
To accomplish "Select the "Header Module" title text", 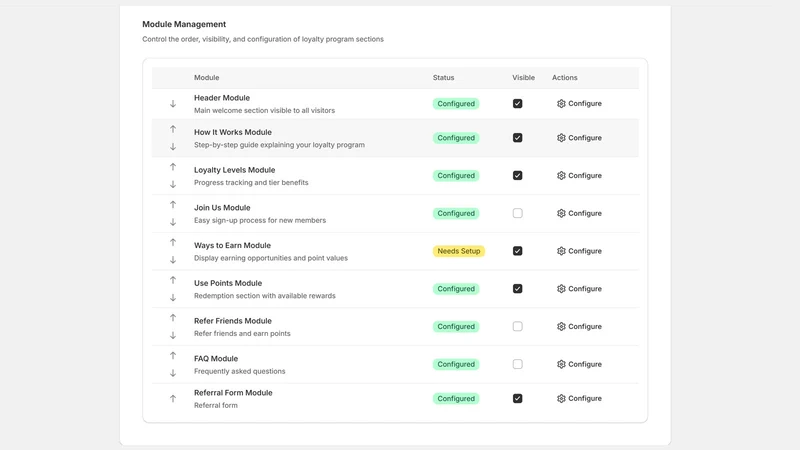I will click(x=222, y=98).
